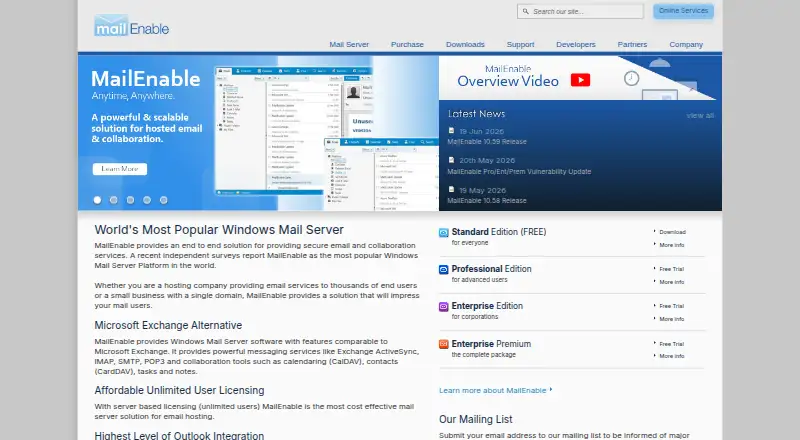Open Pro/Ent/Prem Vulnerability Update news
The height and width of the screenshot is (440, 800).
(519, 172)
